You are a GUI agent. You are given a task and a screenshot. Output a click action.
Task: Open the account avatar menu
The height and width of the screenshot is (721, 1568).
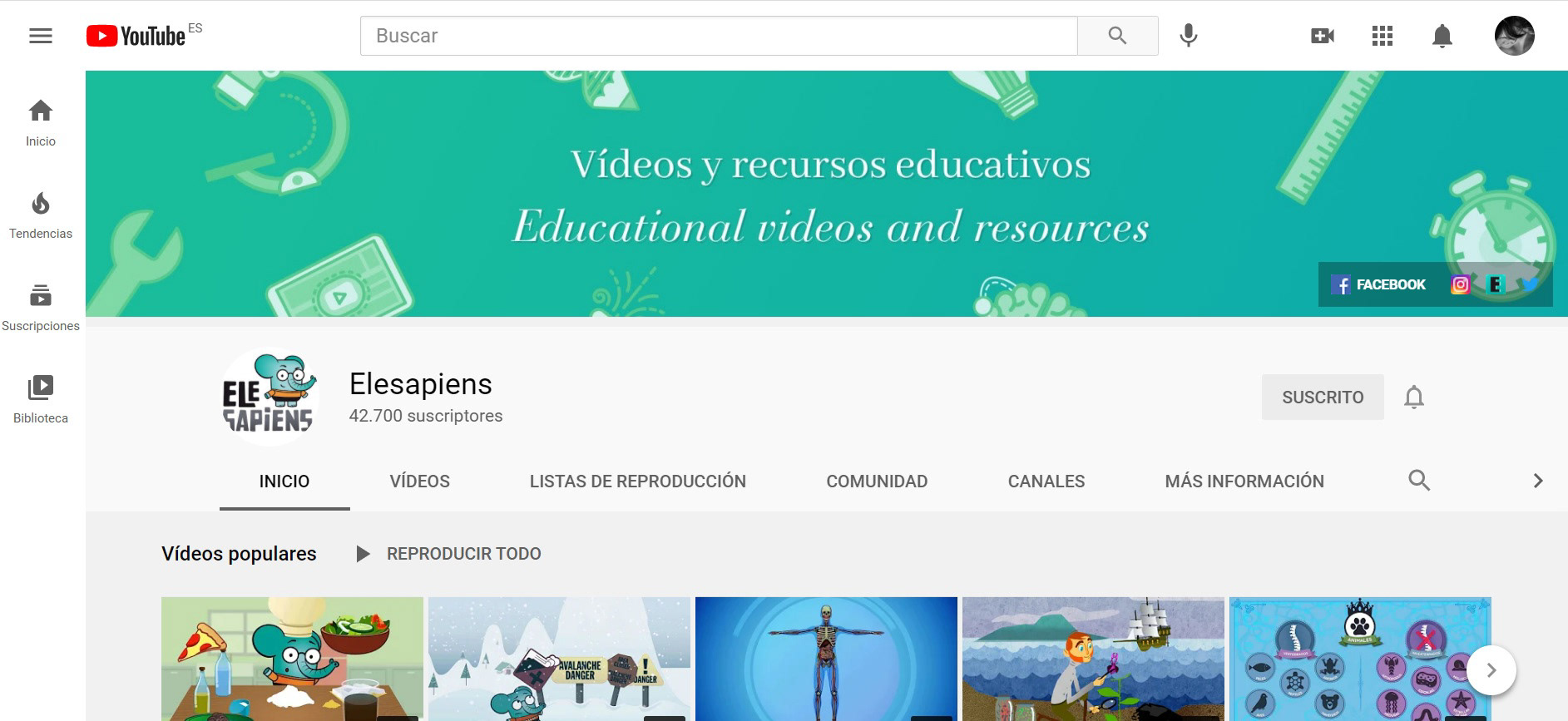pos(1515,36)
